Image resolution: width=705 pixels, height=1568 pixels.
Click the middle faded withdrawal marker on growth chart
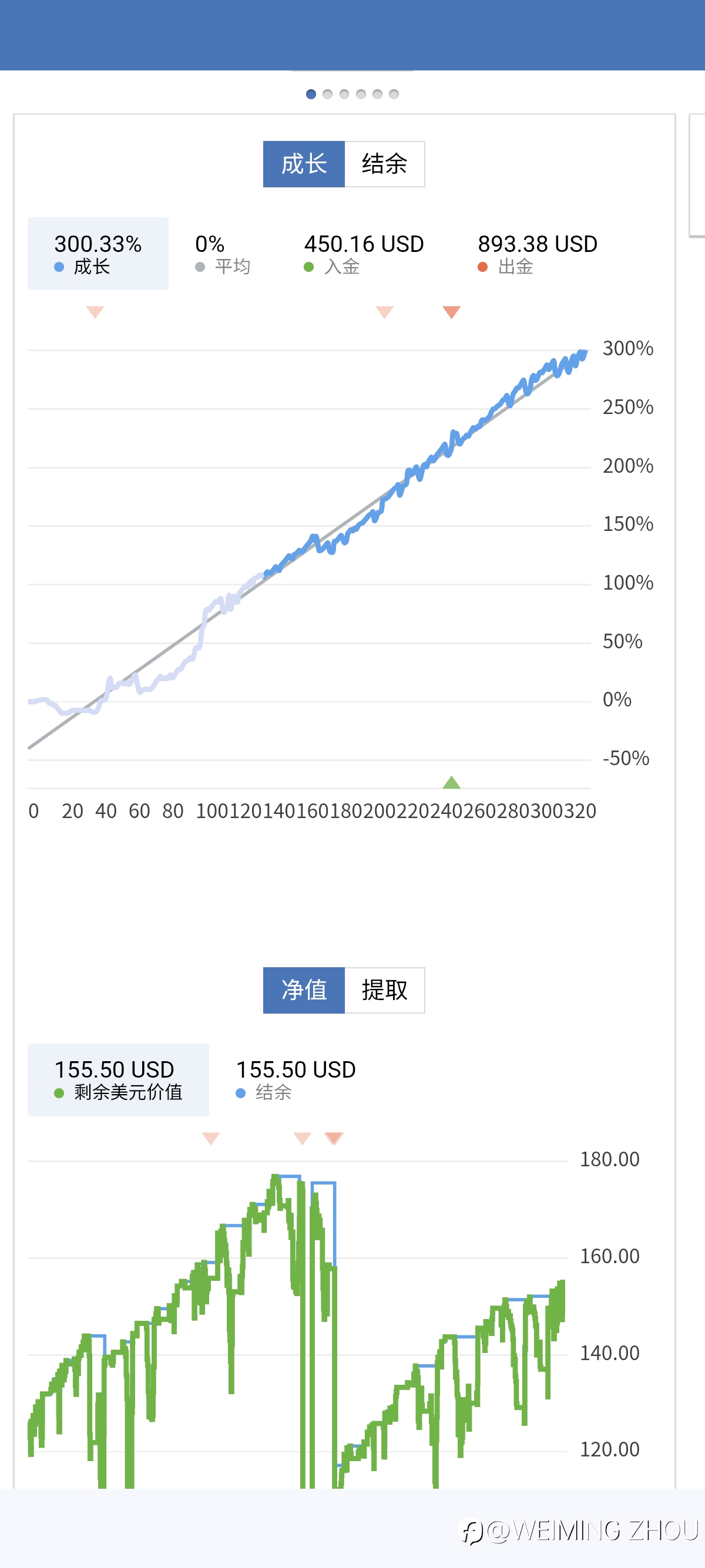385,312
